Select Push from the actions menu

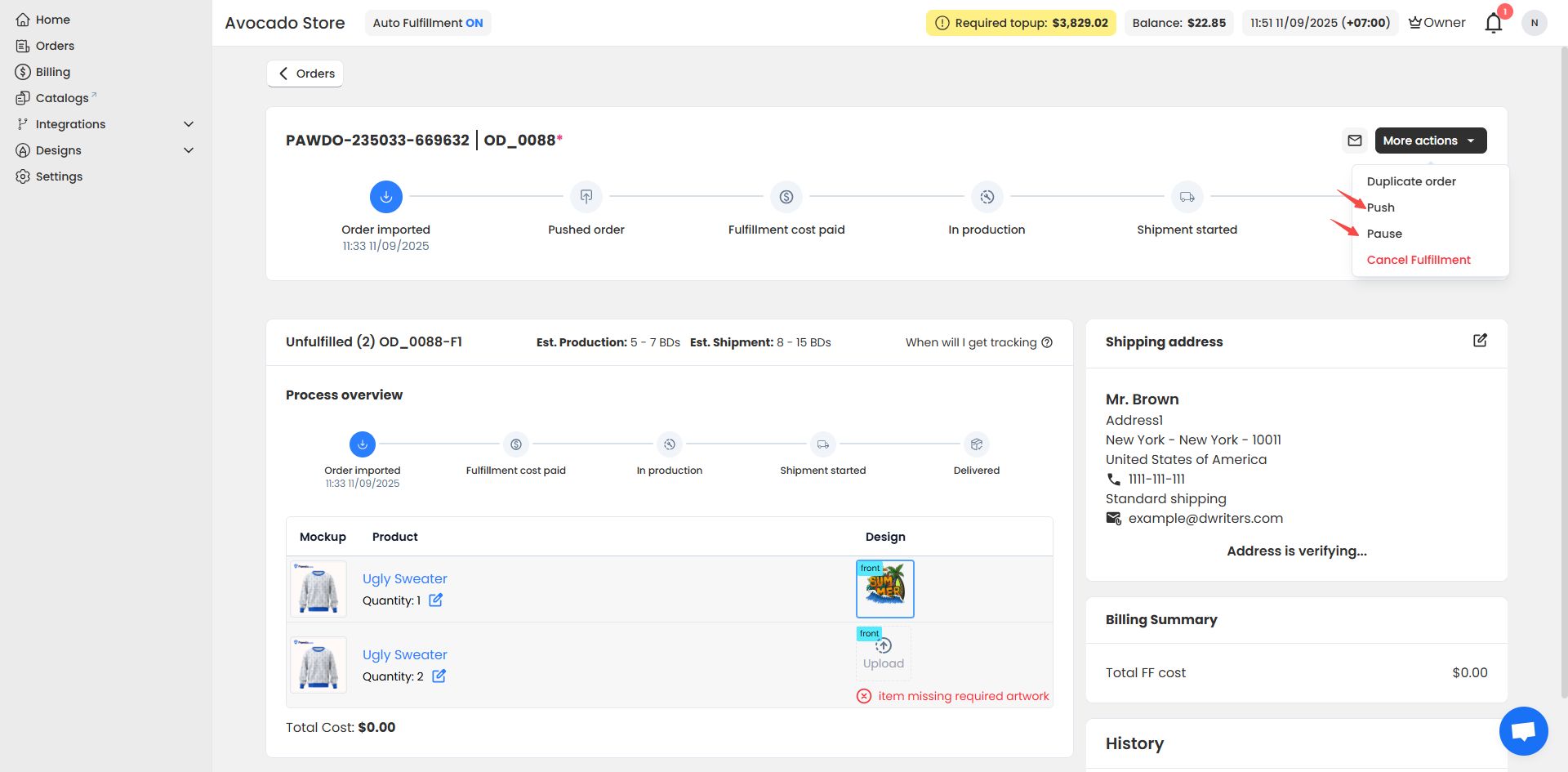(1381, 208)
